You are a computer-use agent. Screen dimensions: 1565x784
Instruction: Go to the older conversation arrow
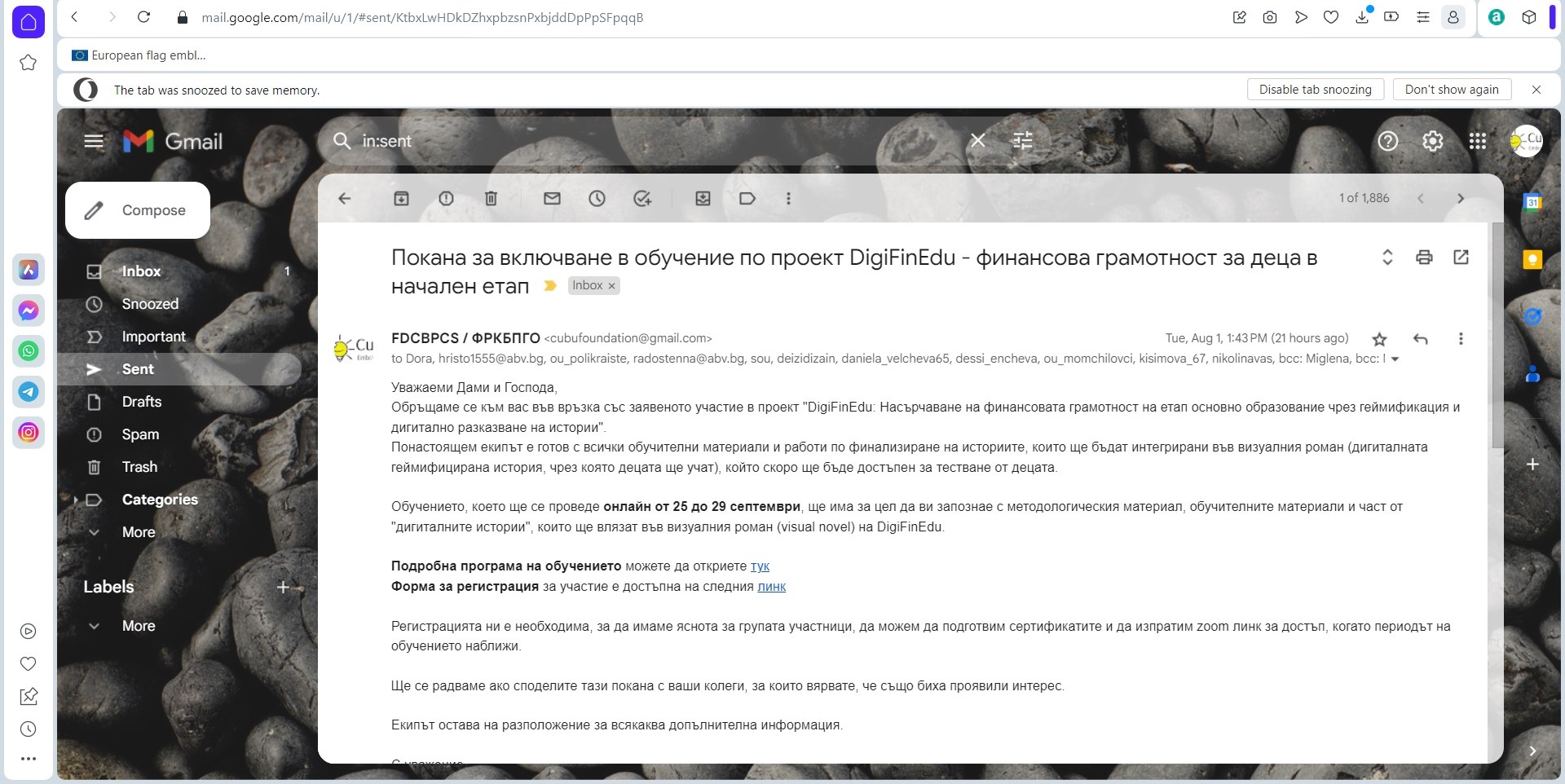[x=1460, y=198]
